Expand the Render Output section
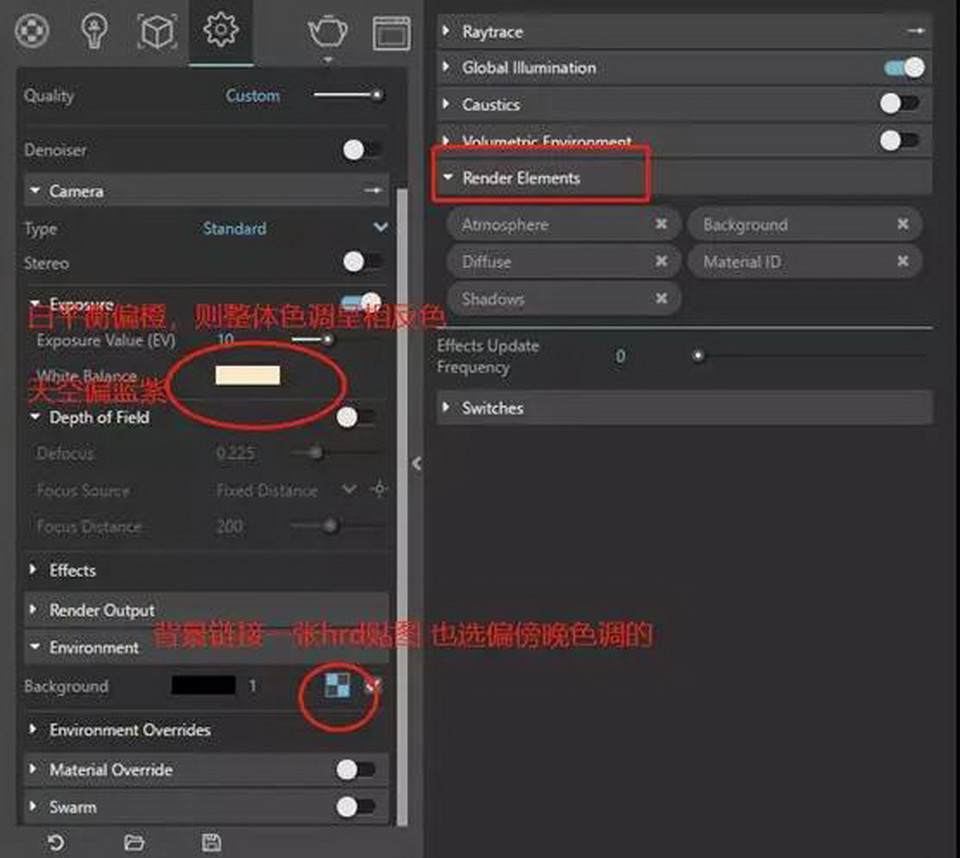The height and width of the screenshot is (858, 960). point(102,610)
